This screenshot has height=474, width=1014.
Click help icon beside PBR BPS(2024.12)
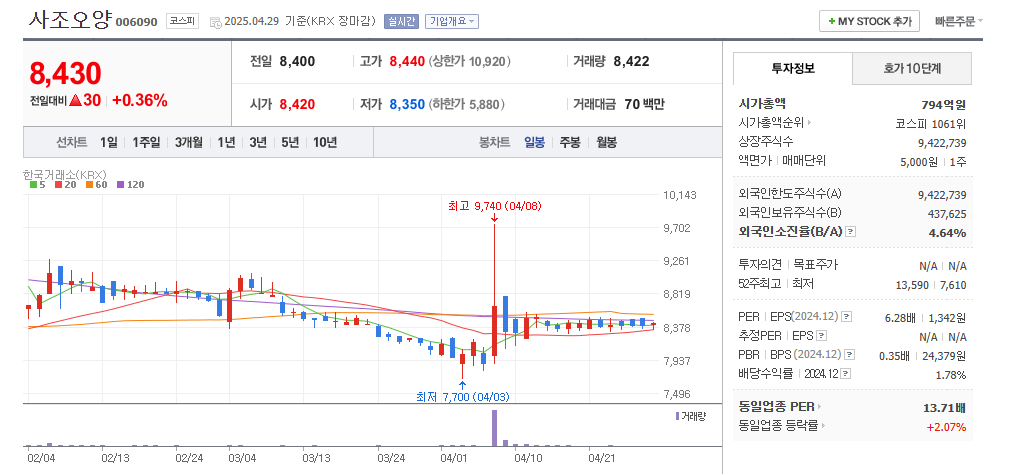850,355
